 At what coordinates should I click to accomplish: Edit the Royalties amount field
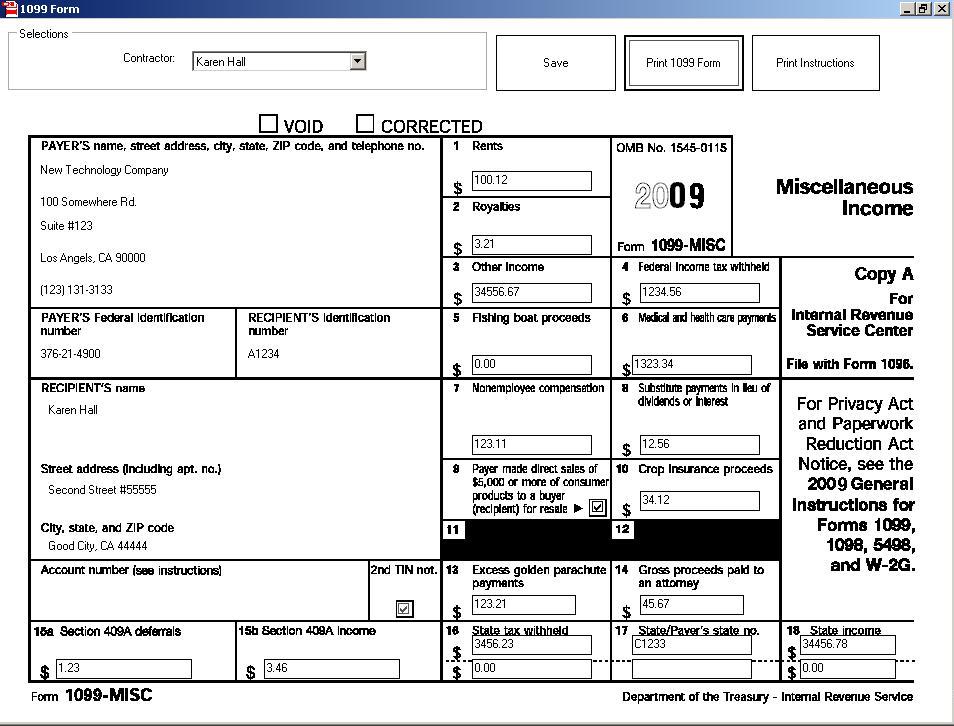point(533,244)
